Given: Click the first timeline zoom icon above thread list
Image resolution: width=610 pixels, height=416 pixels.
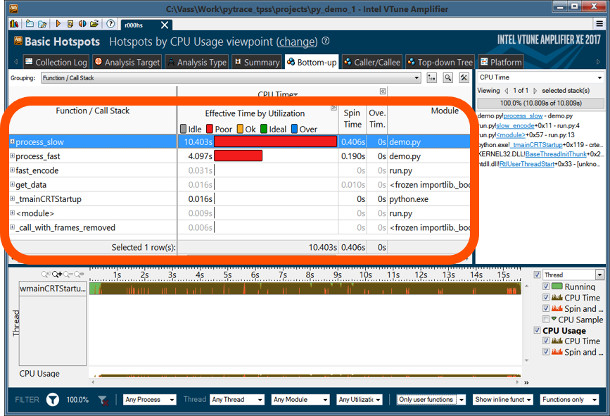Looking at the screenshot, I should (46, 275).
